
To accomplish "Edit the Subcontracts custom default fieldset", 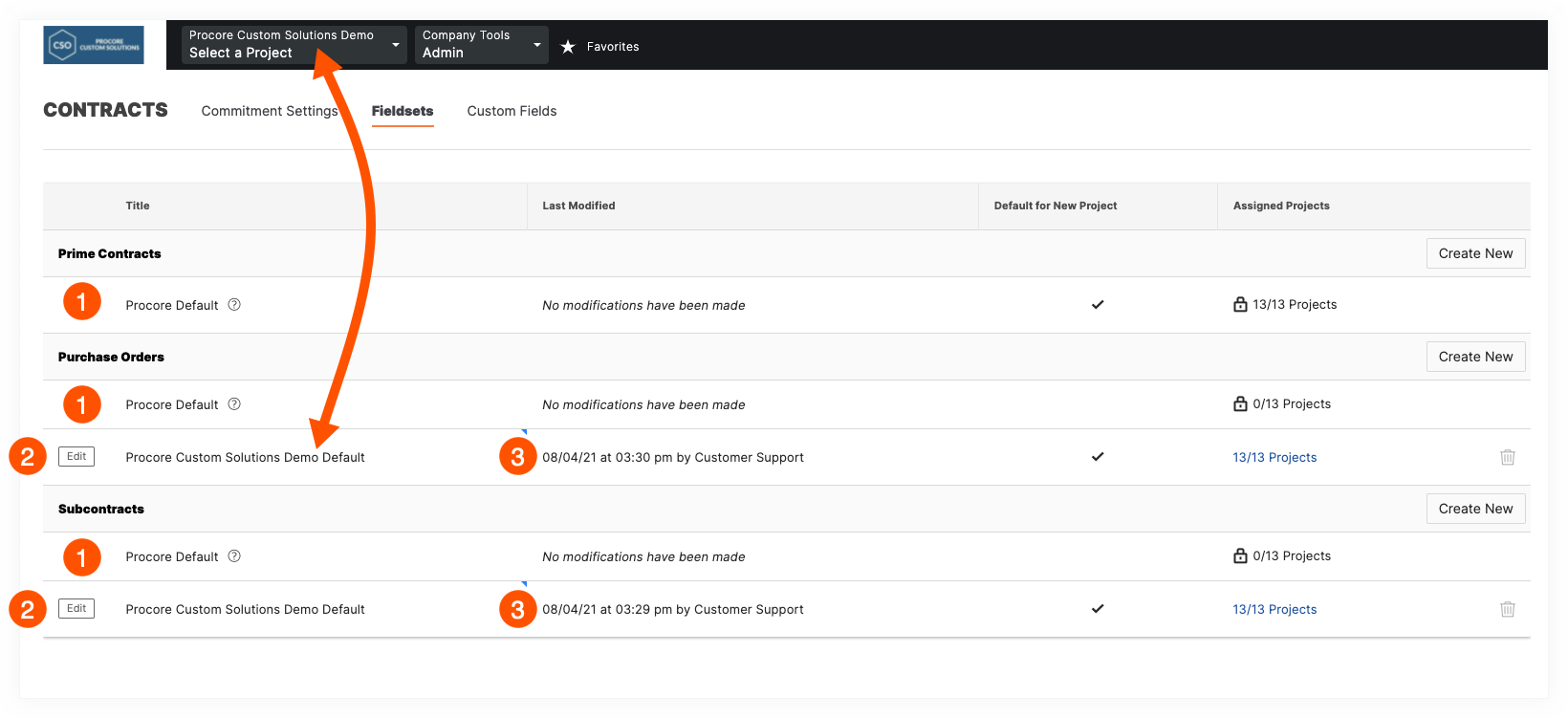I will [x=76, y=609].
